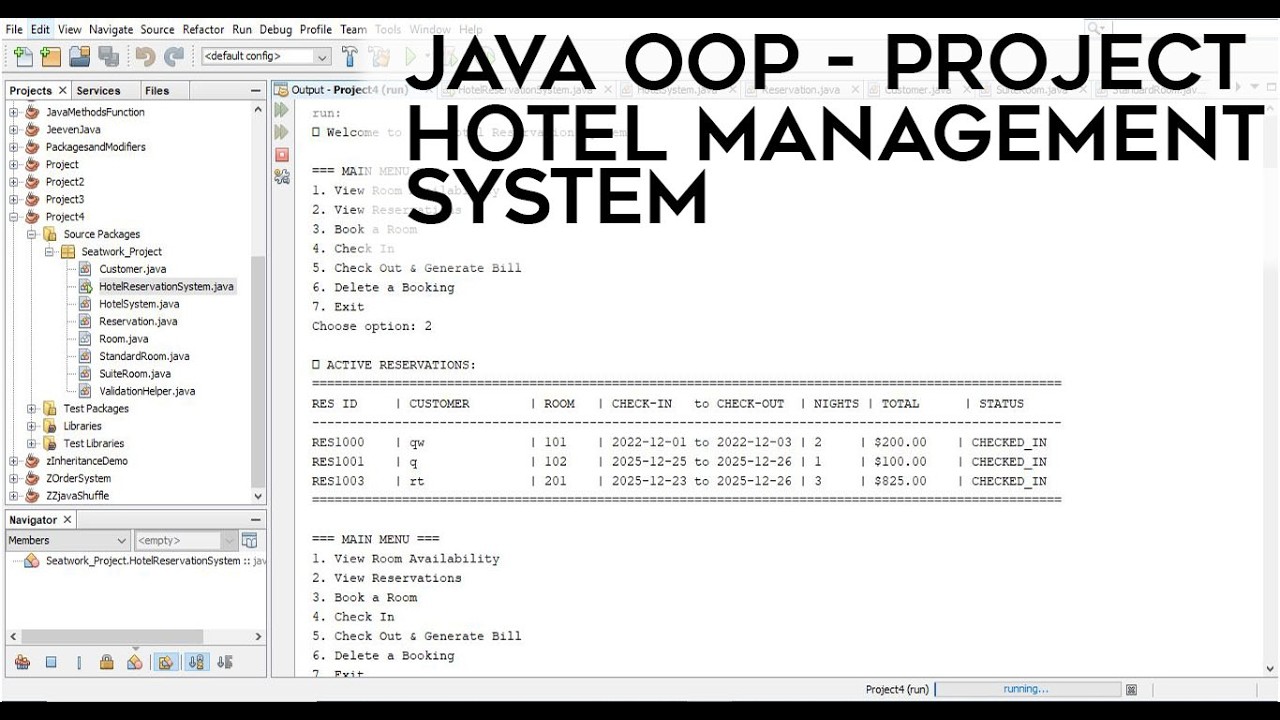The image size is (1280, 720).
Task: Click the Re-run green arrow in Output
Action: click(x=282, y=110)
